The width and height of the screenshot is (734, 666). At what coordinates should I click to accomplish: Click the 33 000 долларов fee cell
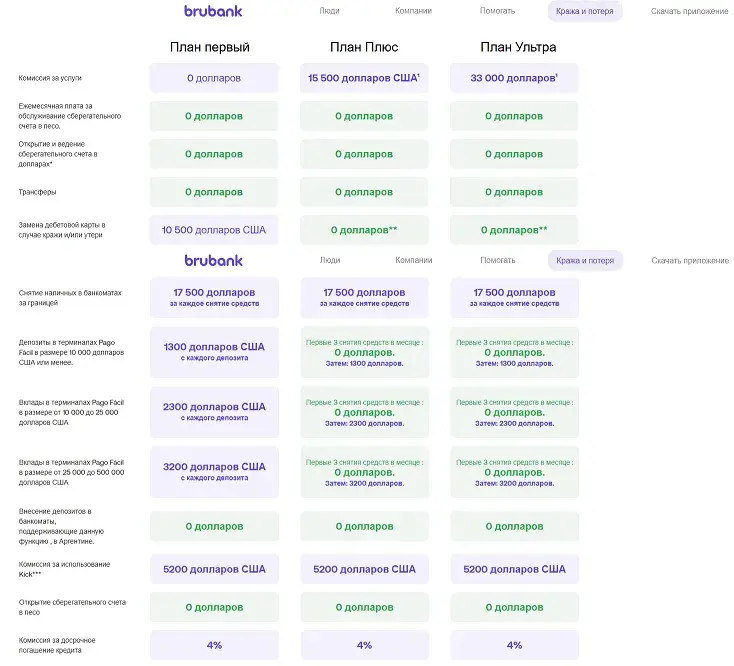tap(514, 78)
